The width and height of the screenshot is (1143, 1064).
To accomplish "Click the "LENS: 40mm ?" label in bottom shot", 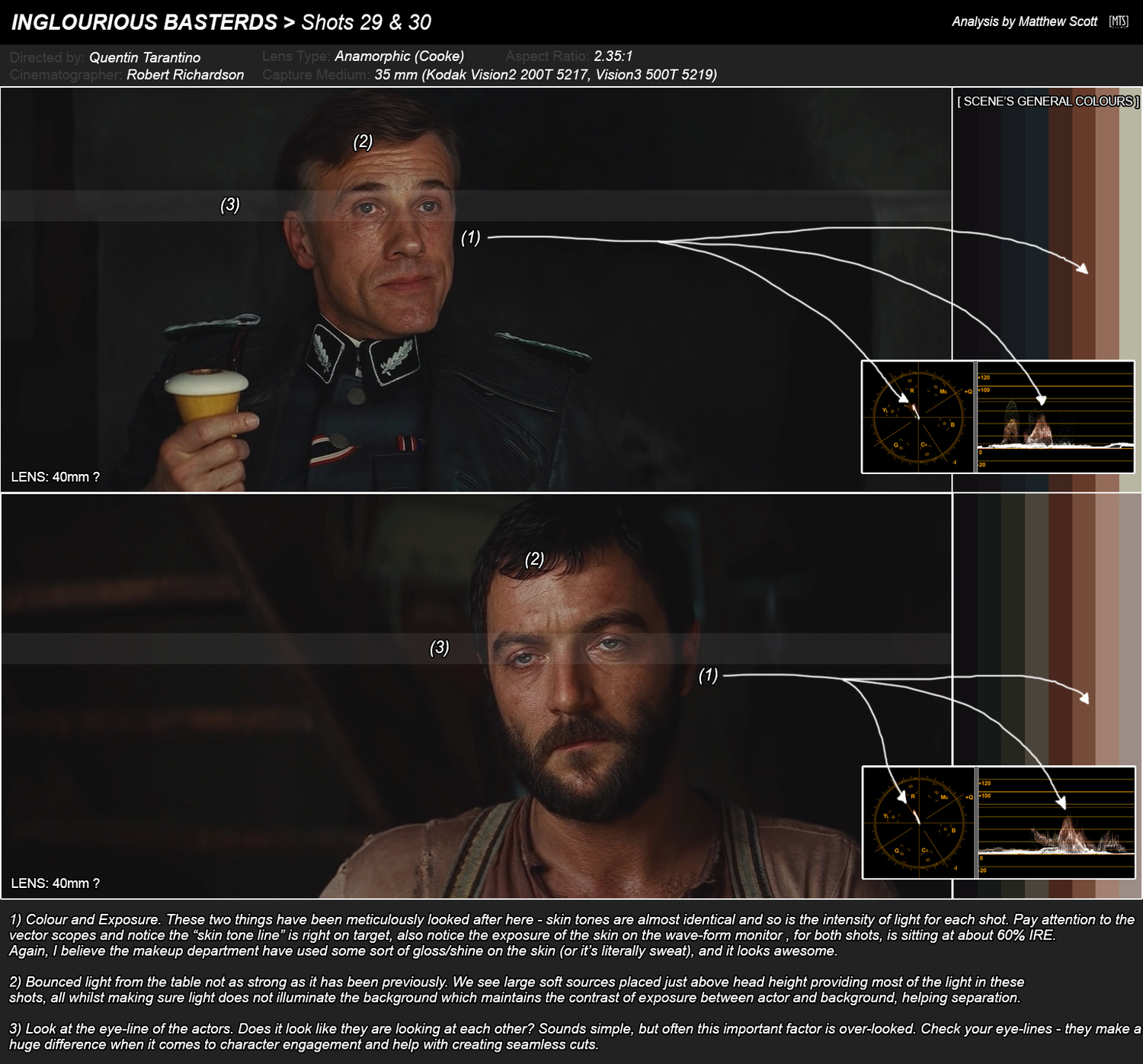I will tap(55, 883).
